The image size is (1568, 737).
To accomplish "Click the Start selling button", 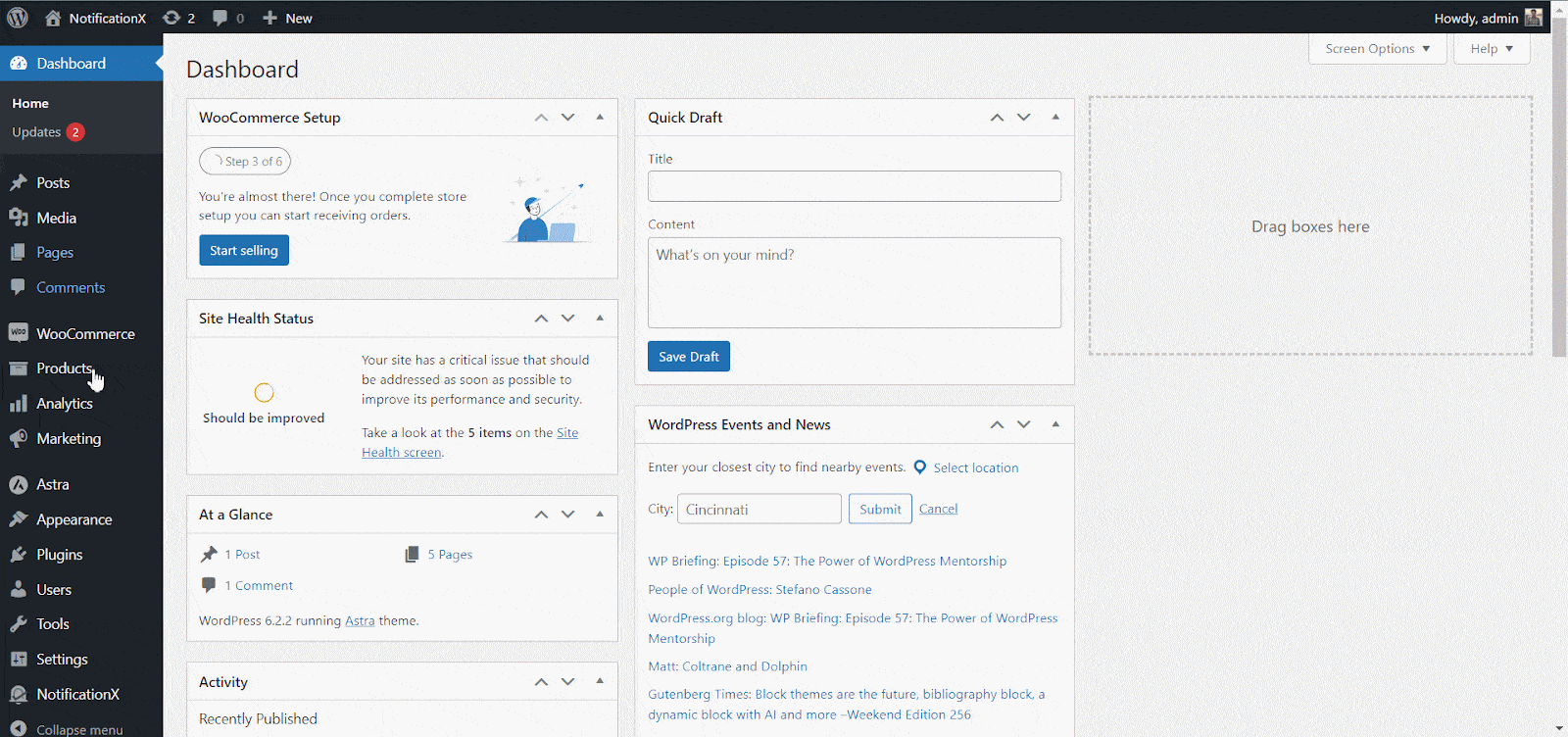I will click(x=244, y=250).
